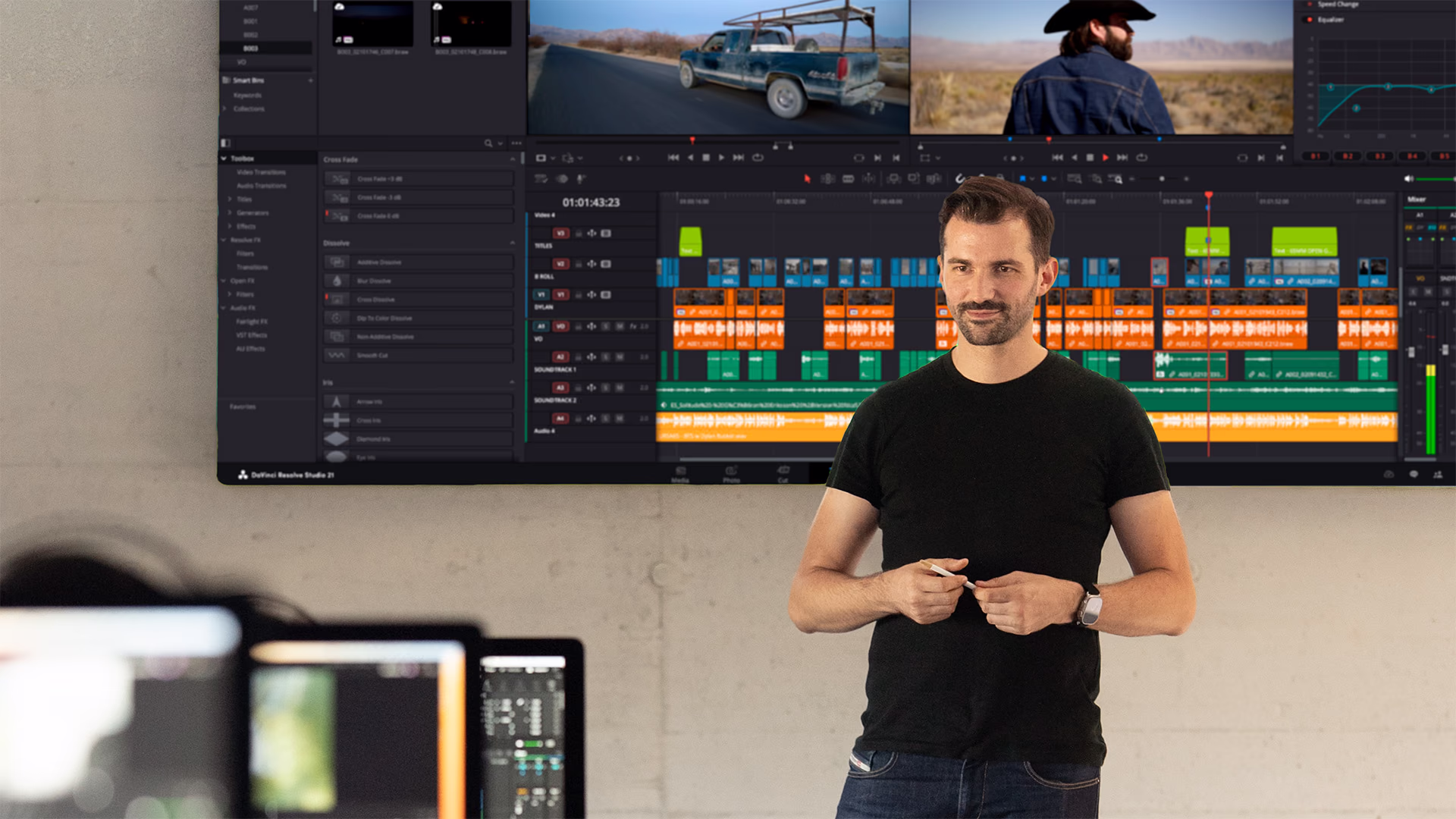Stop playback in the source viewer

point(706,158)
